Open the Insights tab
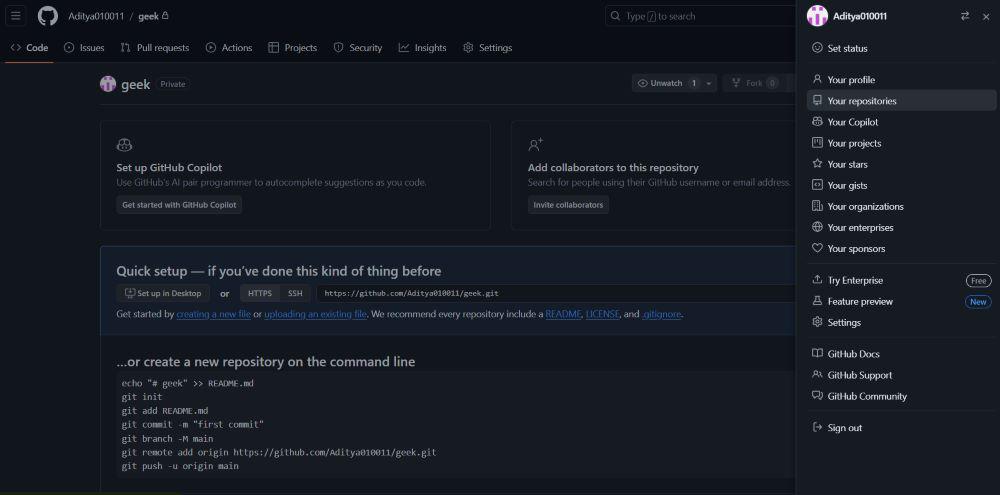Screen dimensions: 1000x495 click(422, 48)
